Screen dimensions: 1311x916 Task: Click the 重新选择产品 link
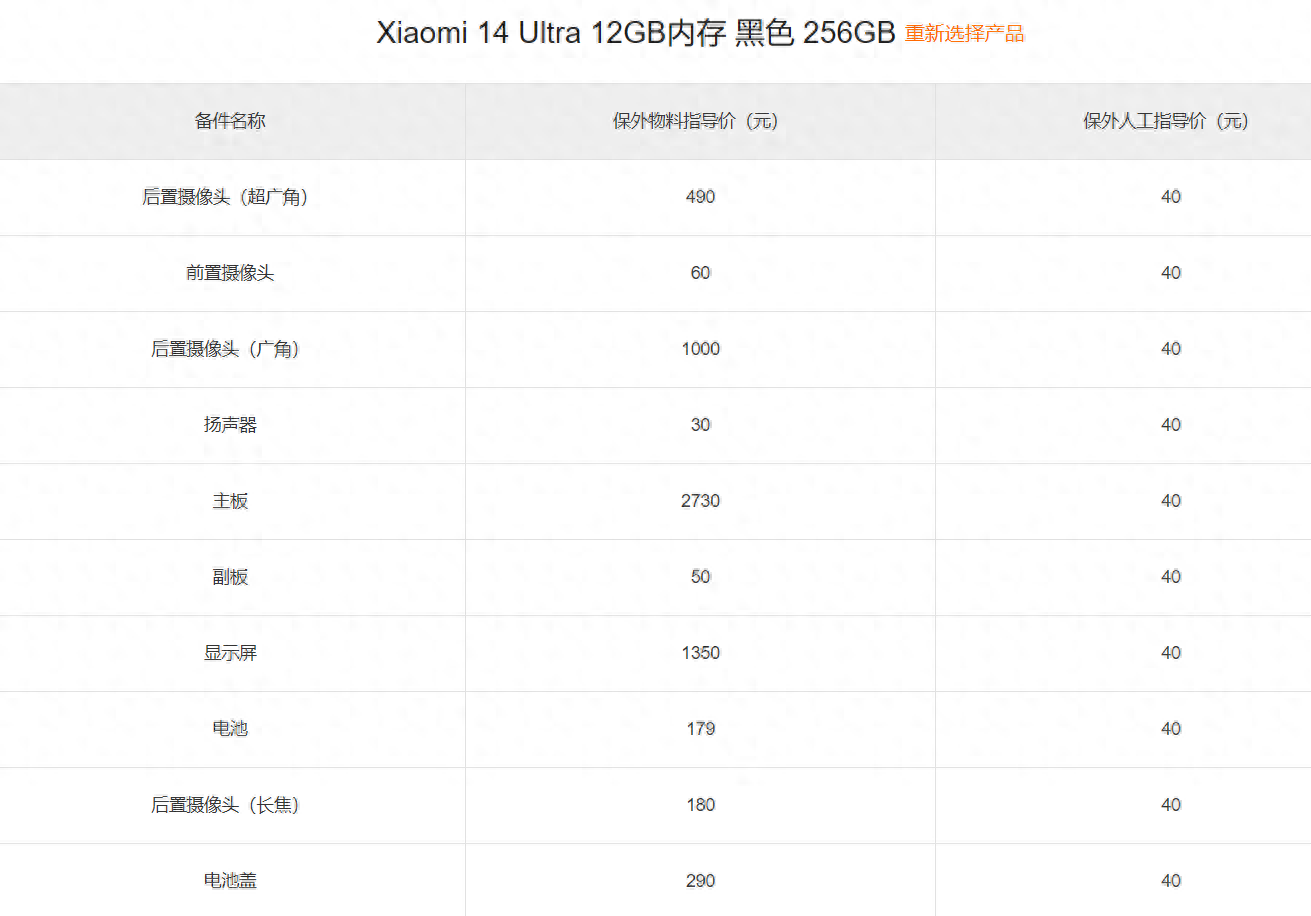point(963,33)
